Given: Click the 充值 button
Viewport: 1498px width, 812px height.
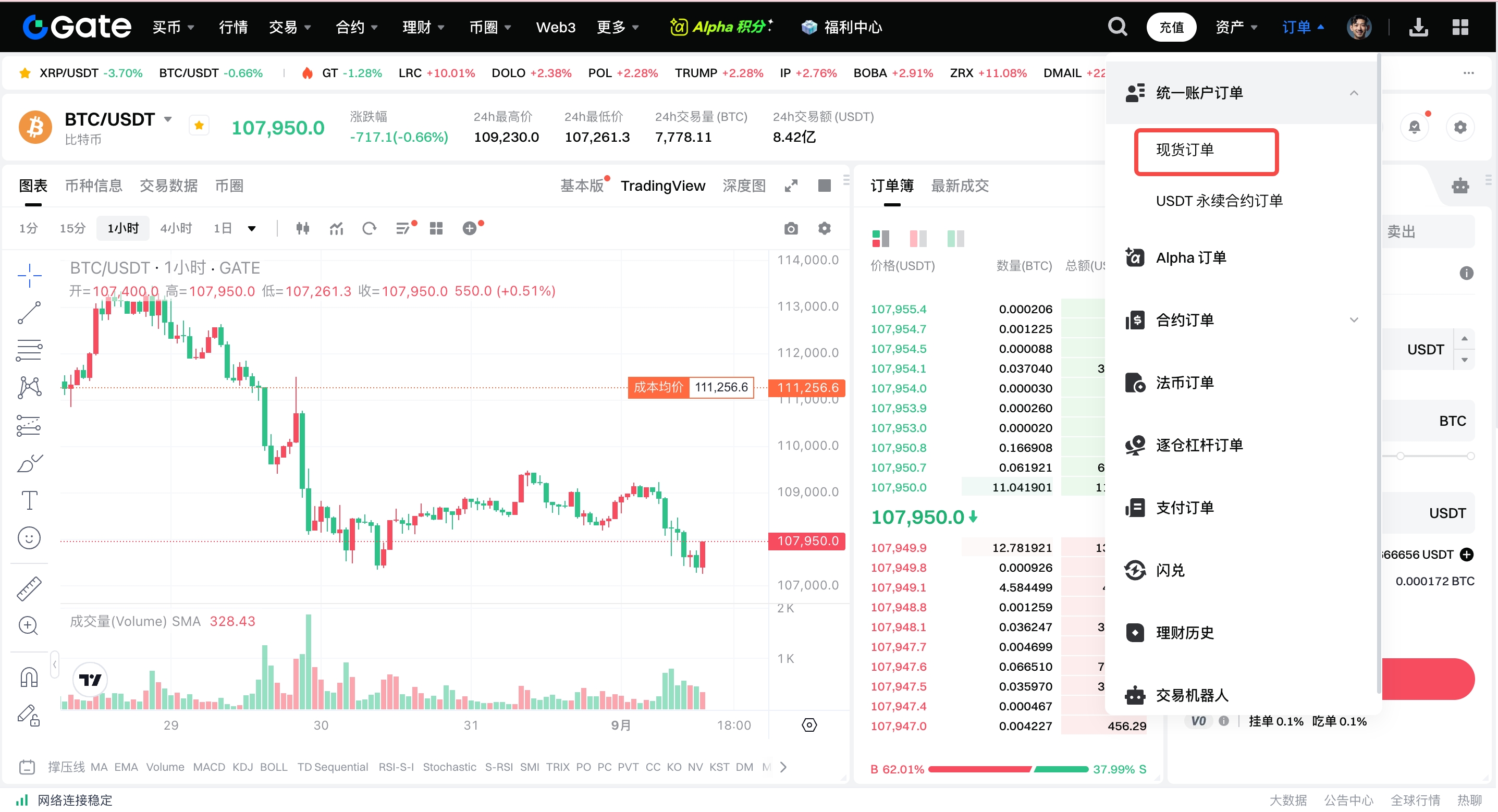Looking at the screenshot, I should pyautogui.click(x=1171, y=27).
